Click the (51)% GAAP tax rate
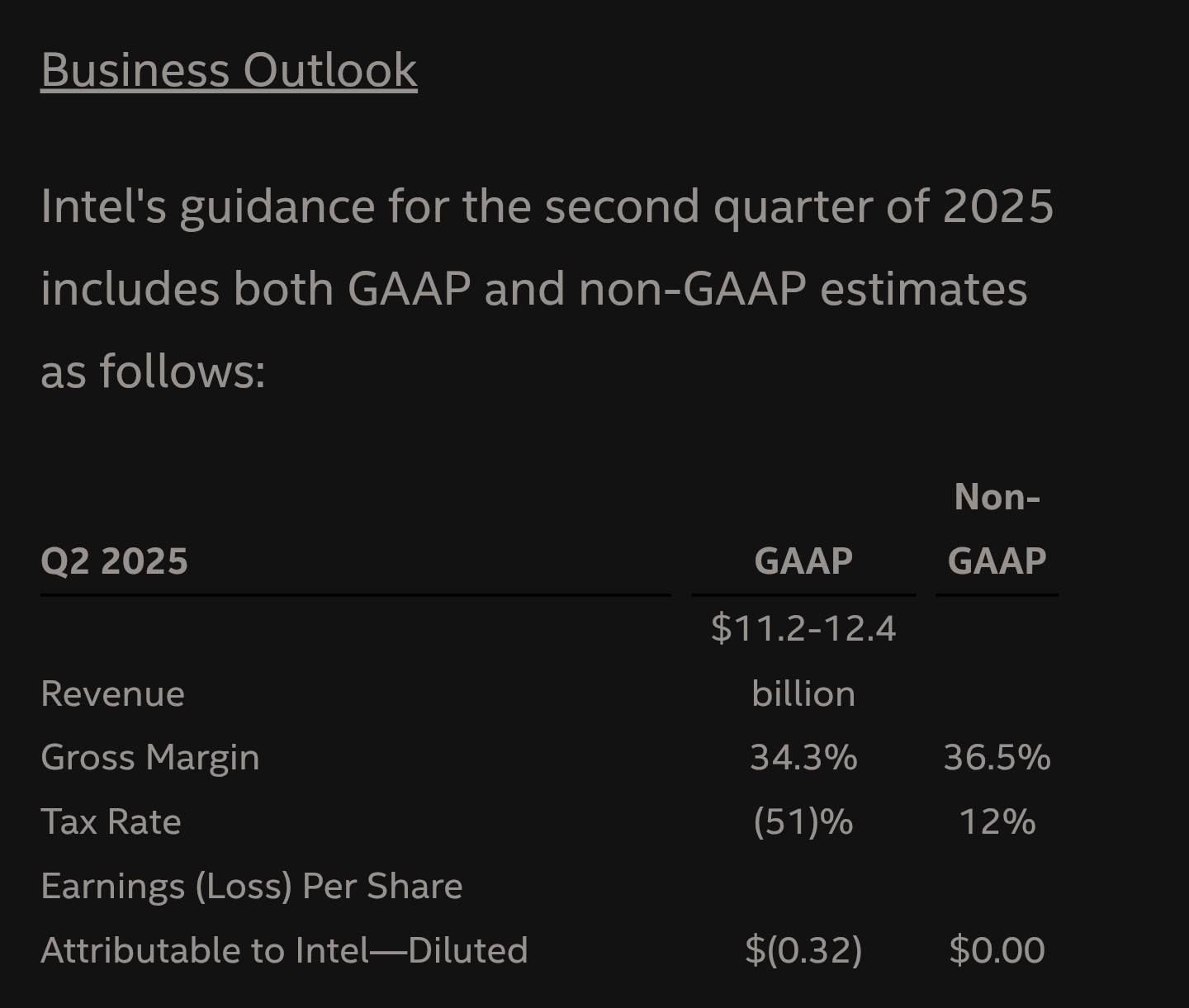Viewport: 1189px width, 1008px height. pos(803,821)
